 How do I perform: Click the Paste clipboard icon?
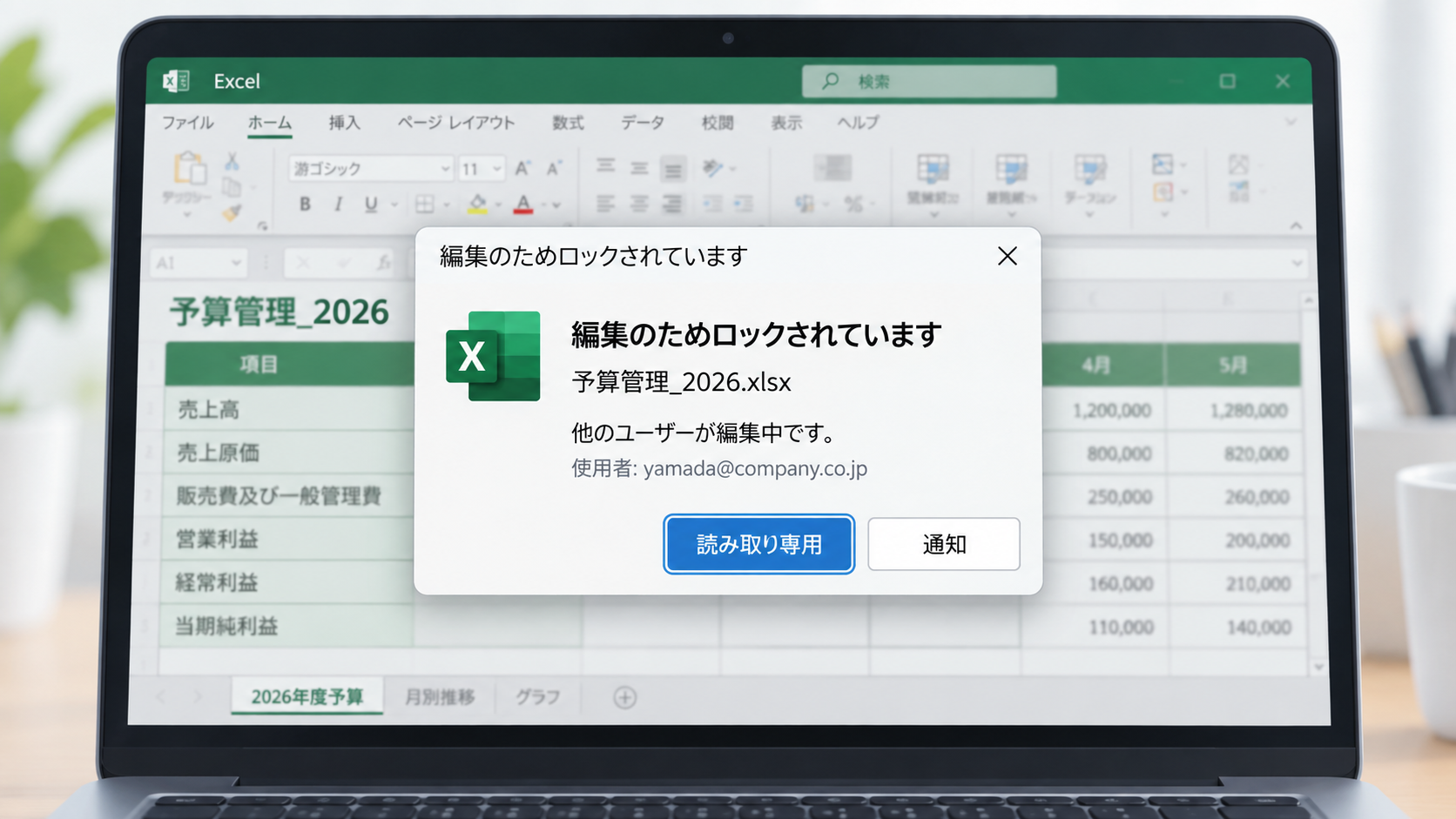189,169
